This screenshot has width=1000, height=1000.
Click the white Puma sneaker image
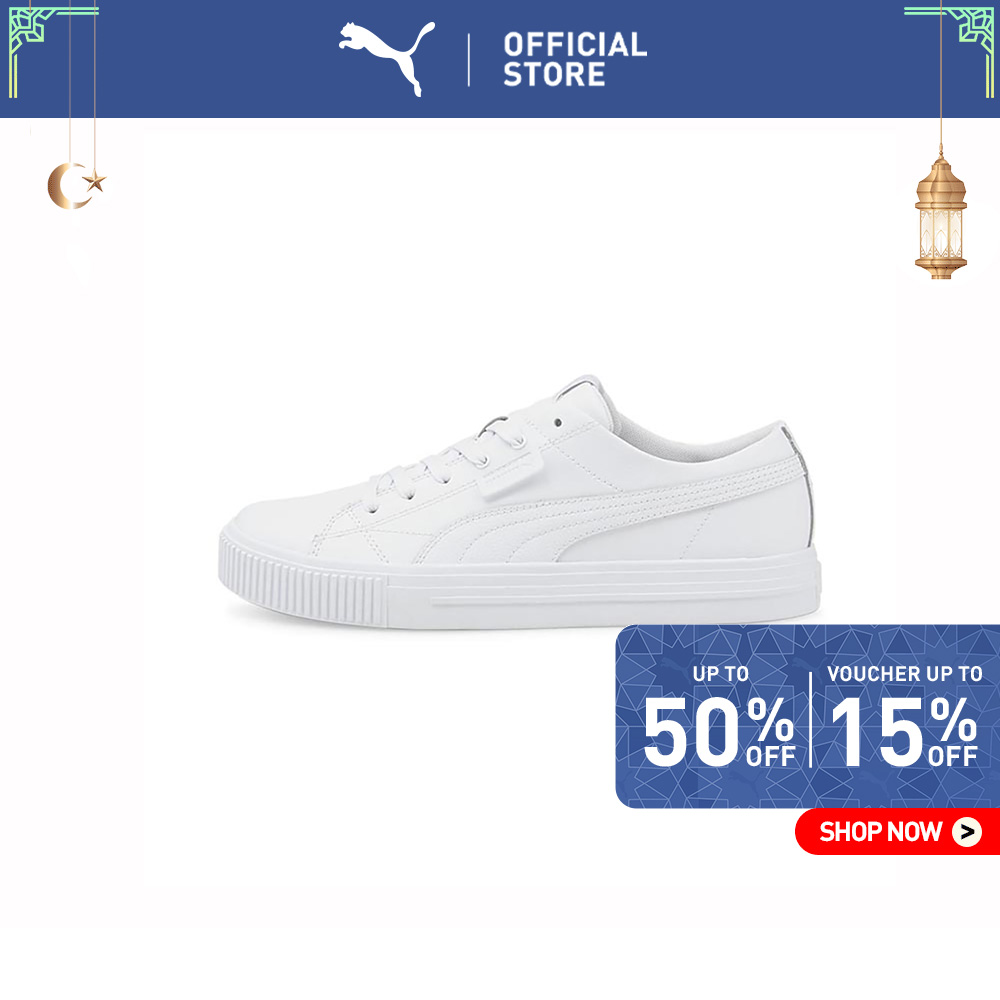(x=520, y=502)
